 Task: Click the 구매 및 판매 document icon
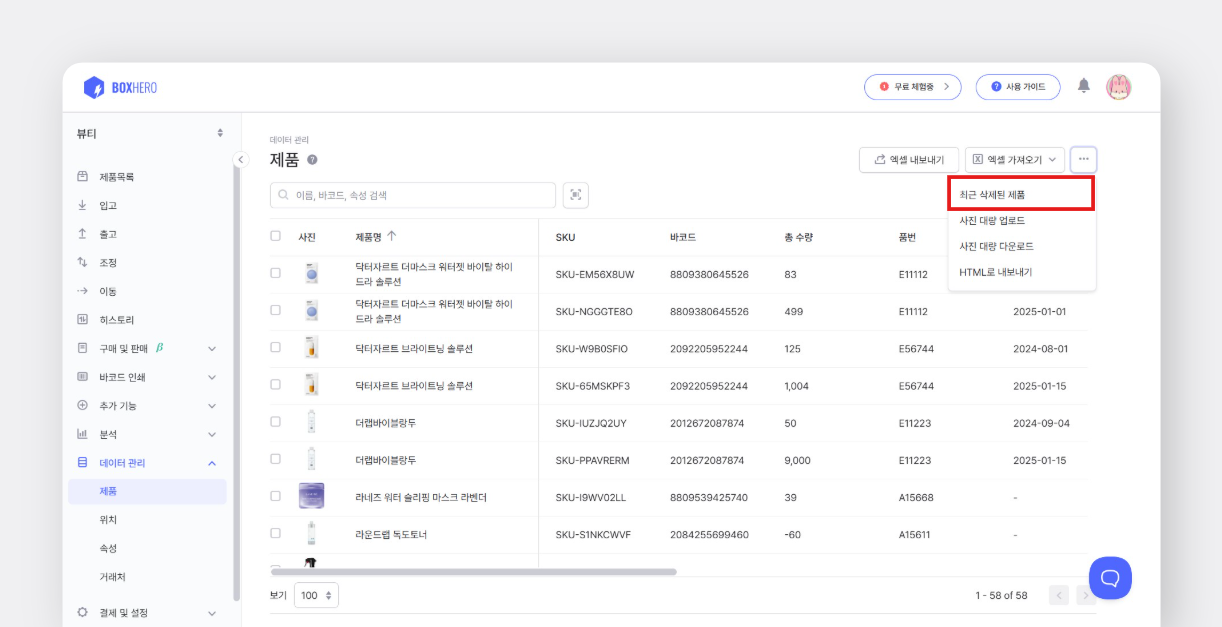pos(83,348)
